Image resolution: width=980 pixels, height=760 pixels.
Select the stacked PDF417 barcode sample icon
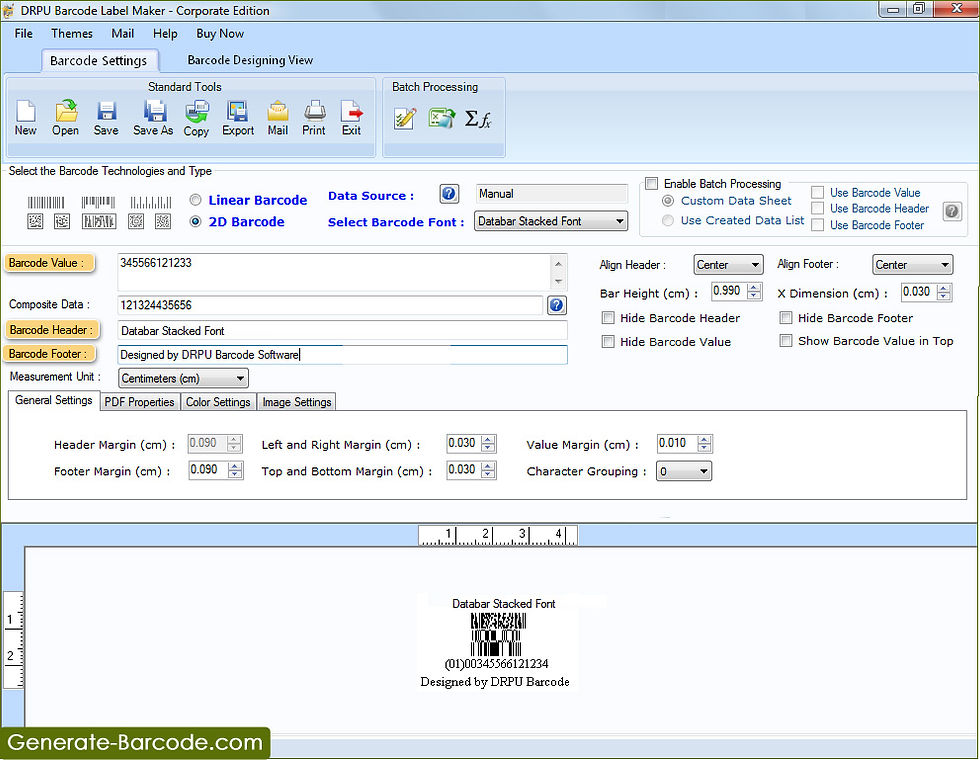point(99,221)
